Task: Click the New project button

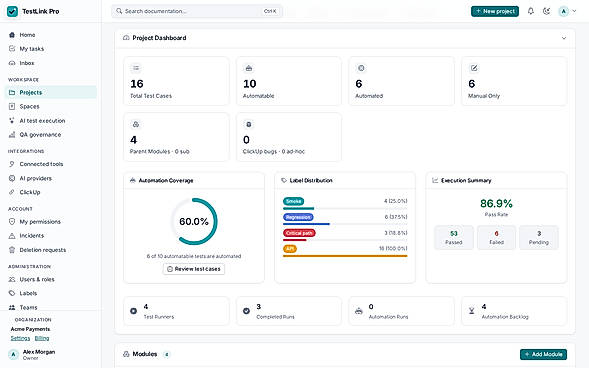Action: (495, 11)
